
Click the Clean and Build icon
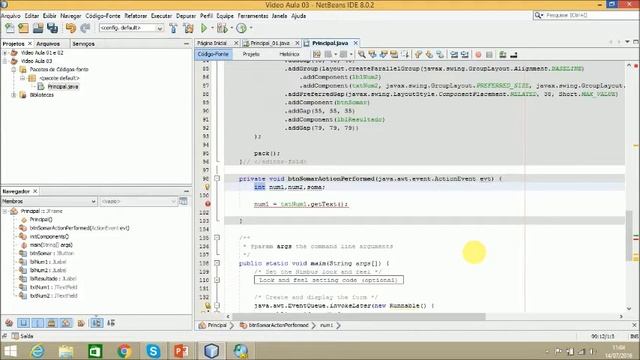(188, 28)
